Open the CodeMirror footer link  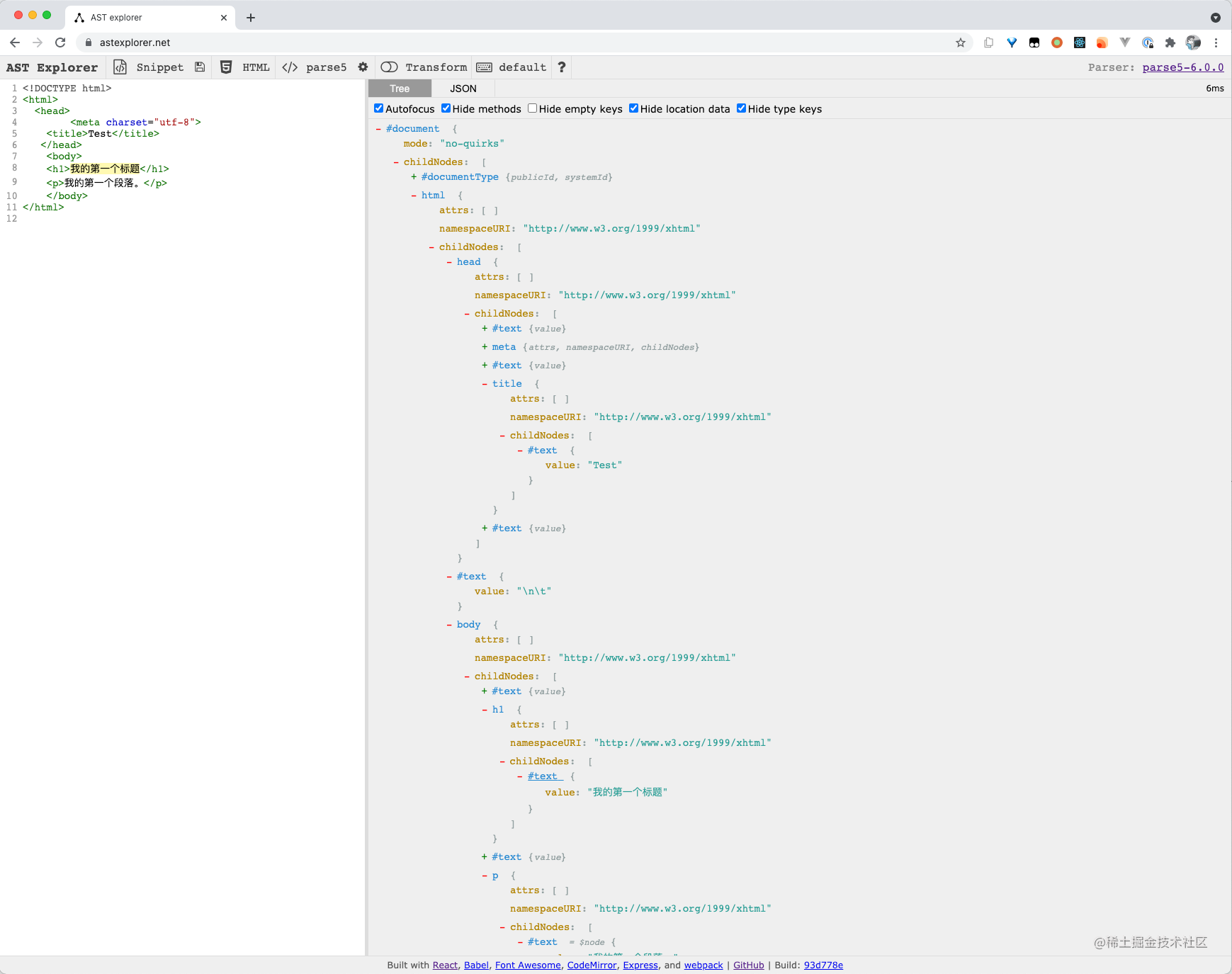592,965
